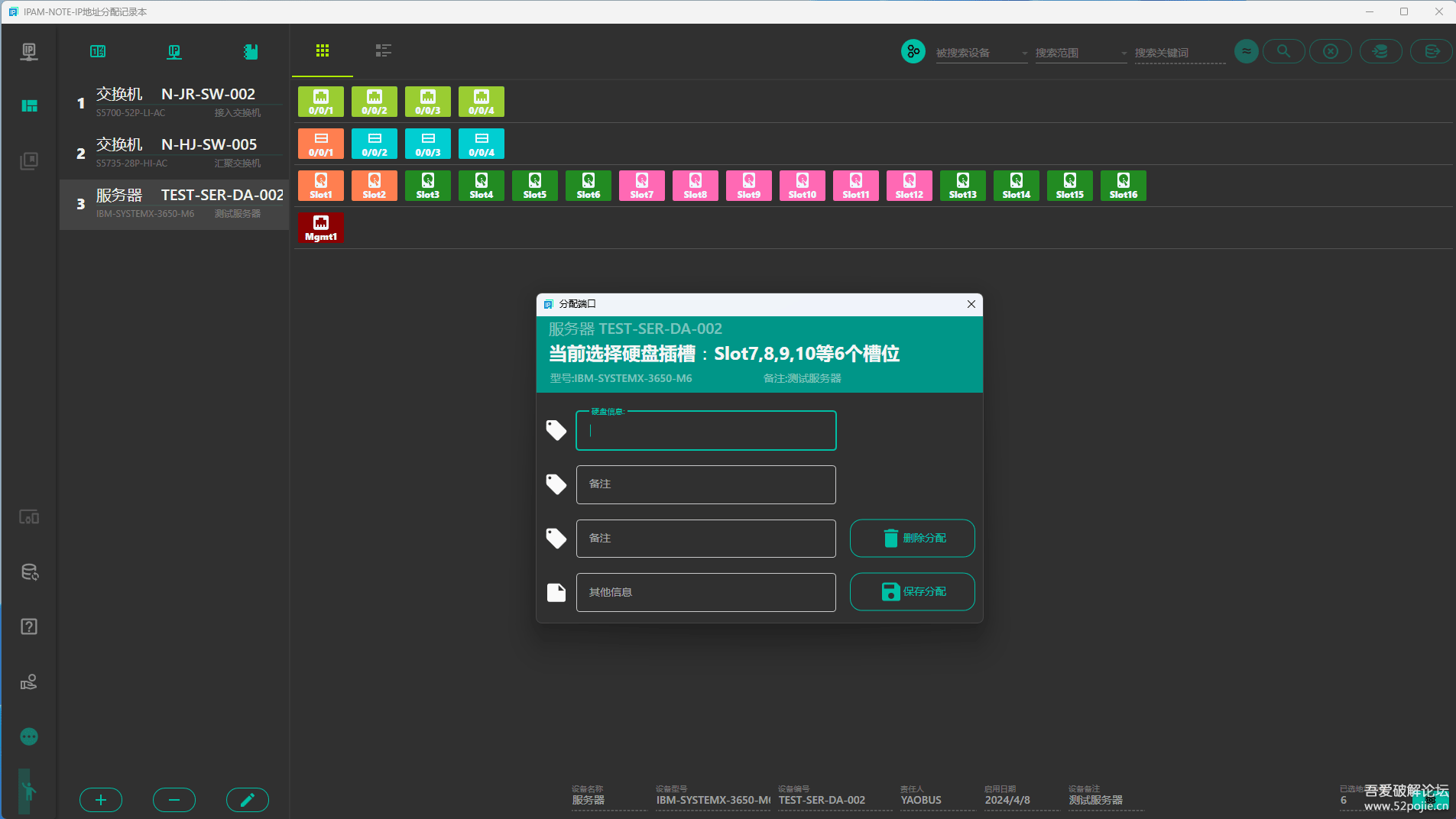Select server TEST-SER-DA-002 in device list
The image size is (1456, 819).
point(174,204)
